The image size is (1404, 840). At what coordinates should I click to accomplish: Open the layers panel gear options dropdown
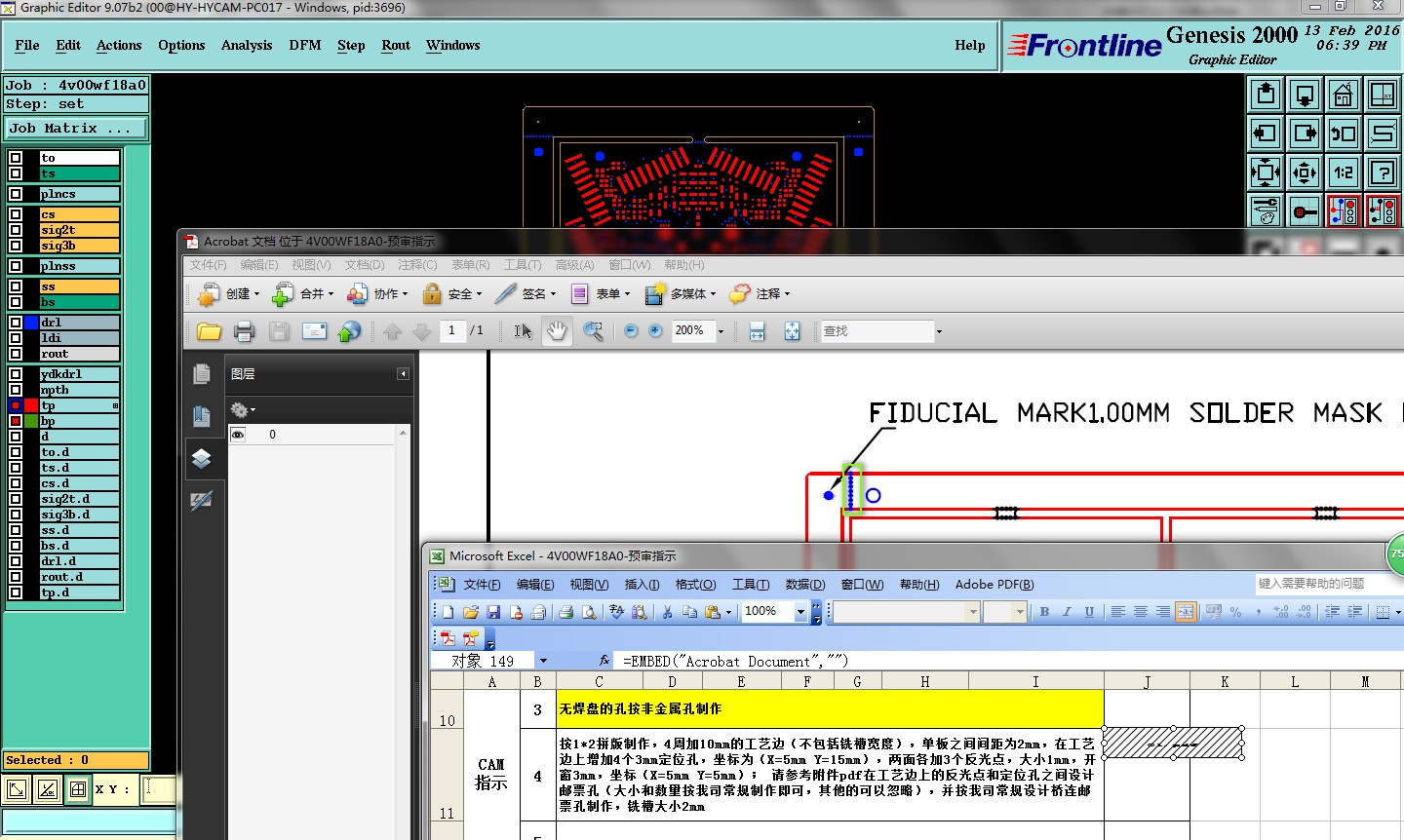click(243, 410)
